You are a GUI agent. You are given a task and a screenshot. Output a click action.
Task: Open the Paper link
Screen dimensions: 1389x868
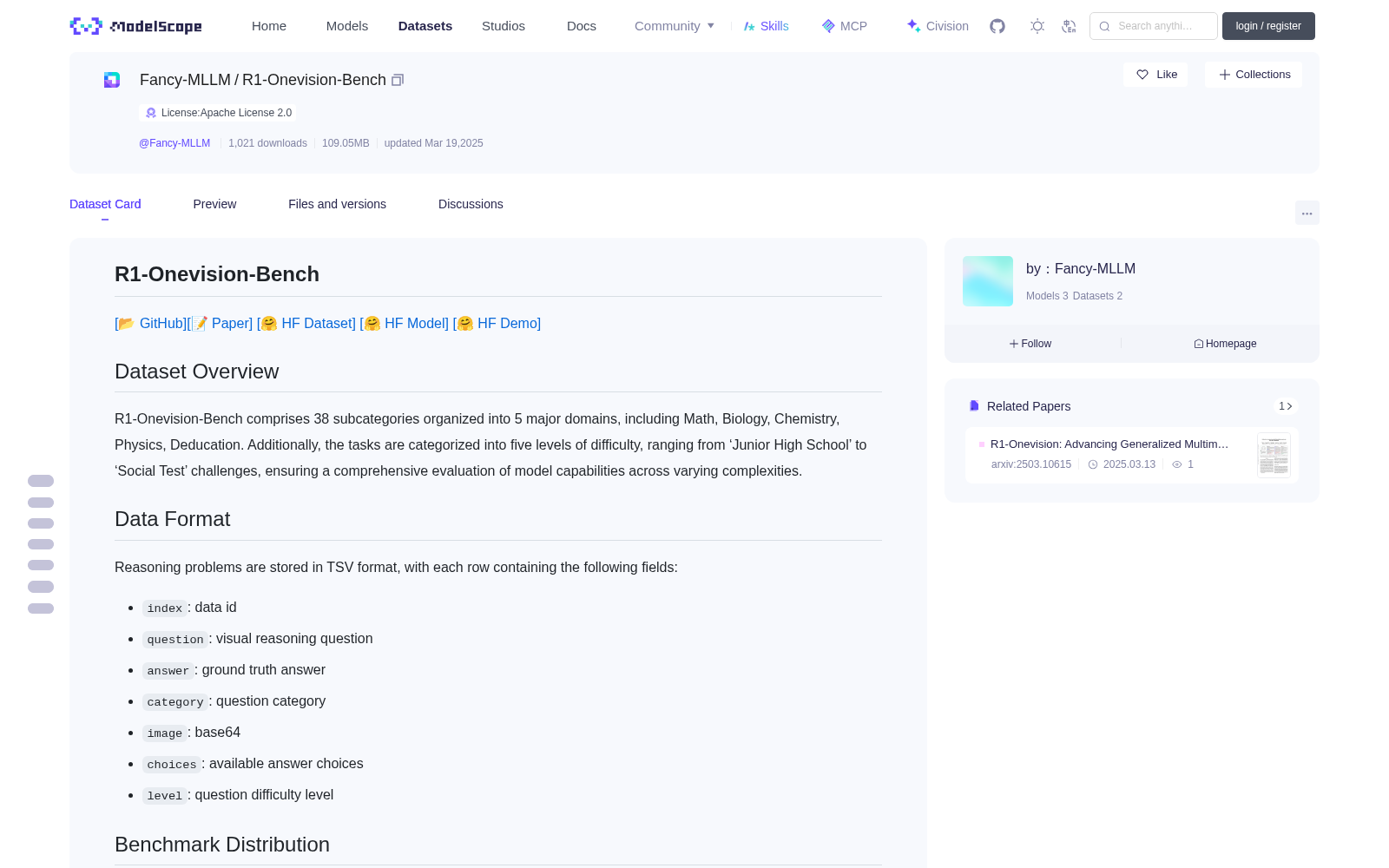pyautogui.click(x=221, y=323)
